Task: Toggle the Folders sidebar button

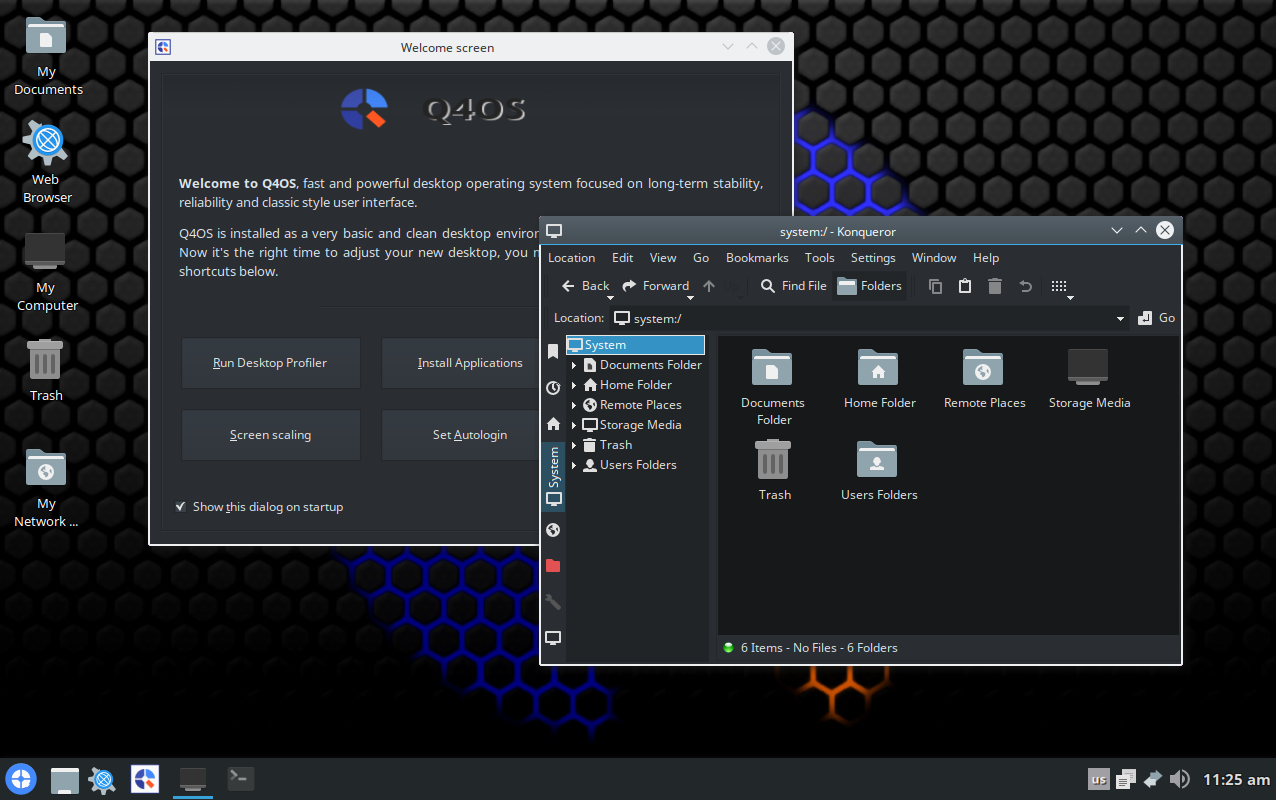Action: point(869,286)
